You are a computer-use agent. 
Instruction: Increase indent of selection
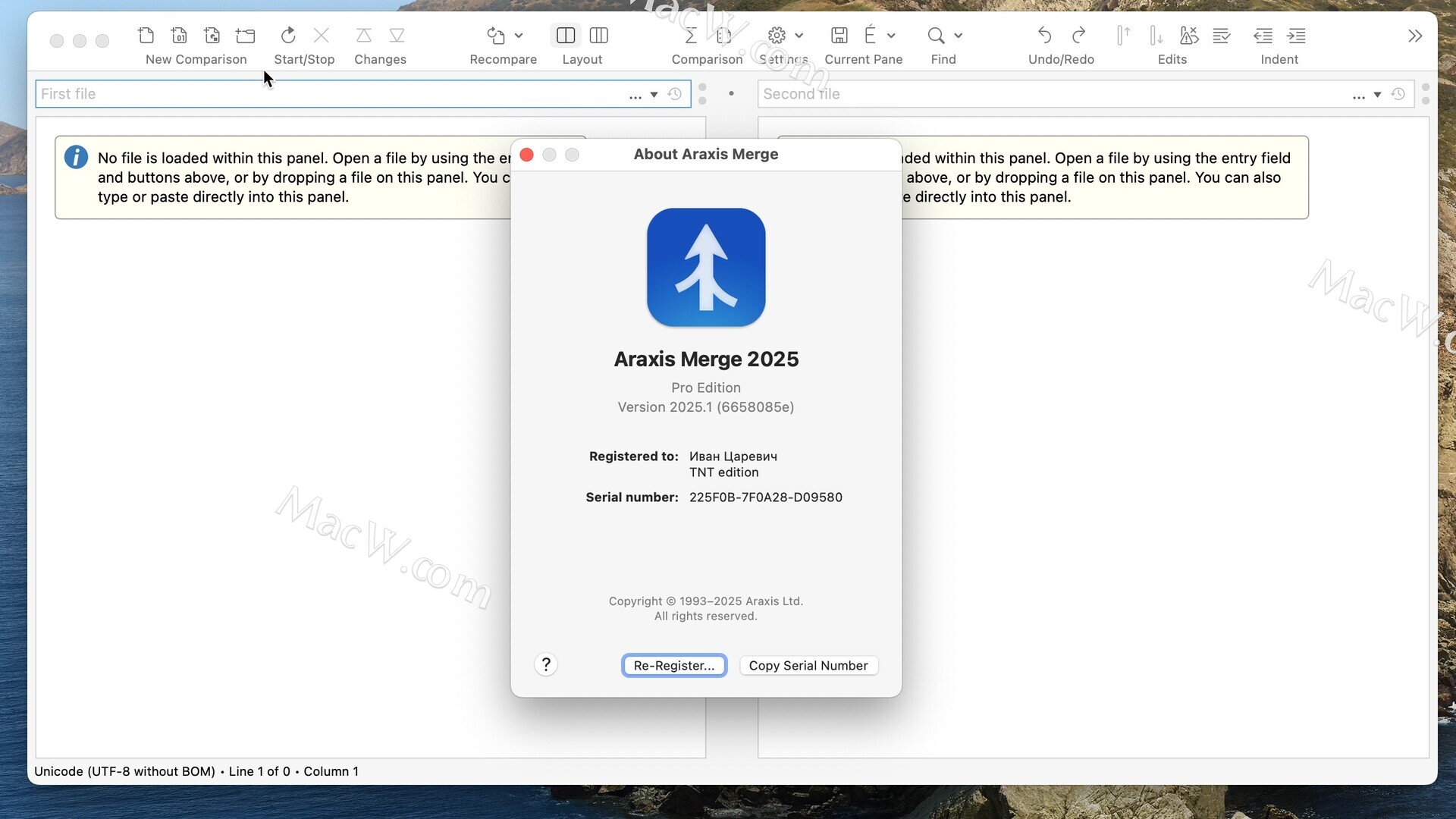pos(1297,35)
